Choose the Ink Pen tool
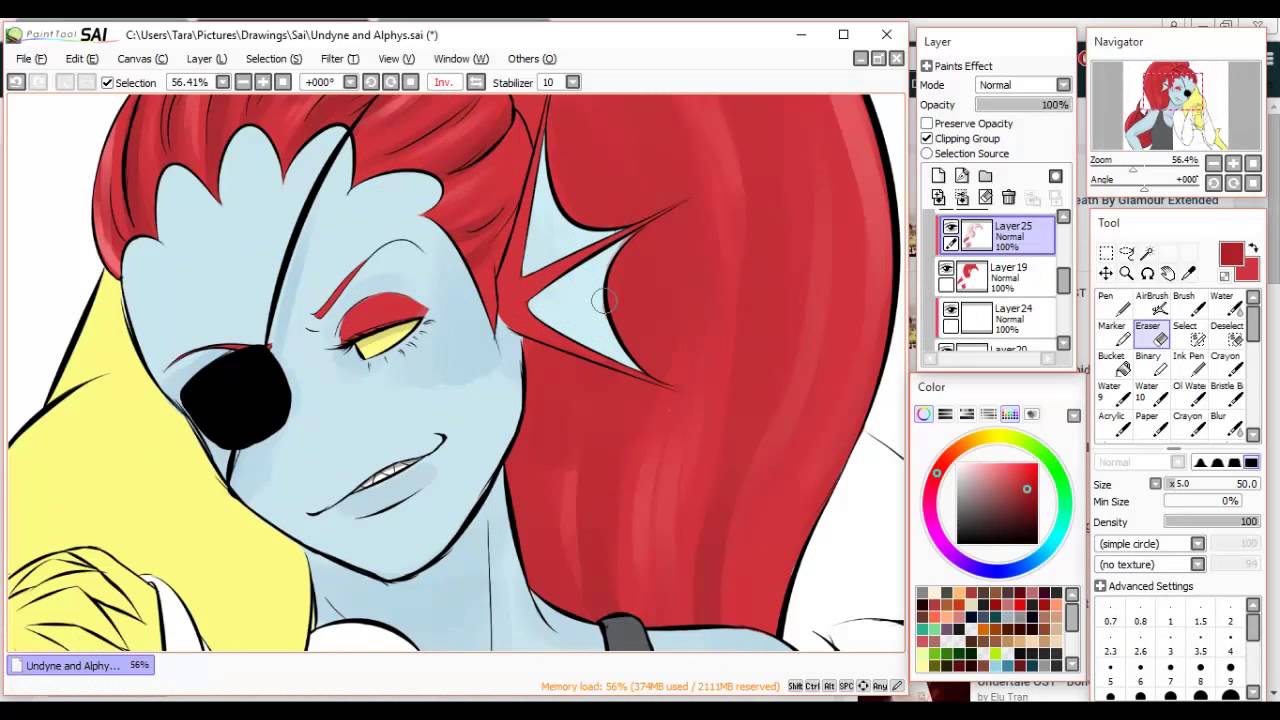This screenshot has height=720, width=1280. (x=1188, y=363)
